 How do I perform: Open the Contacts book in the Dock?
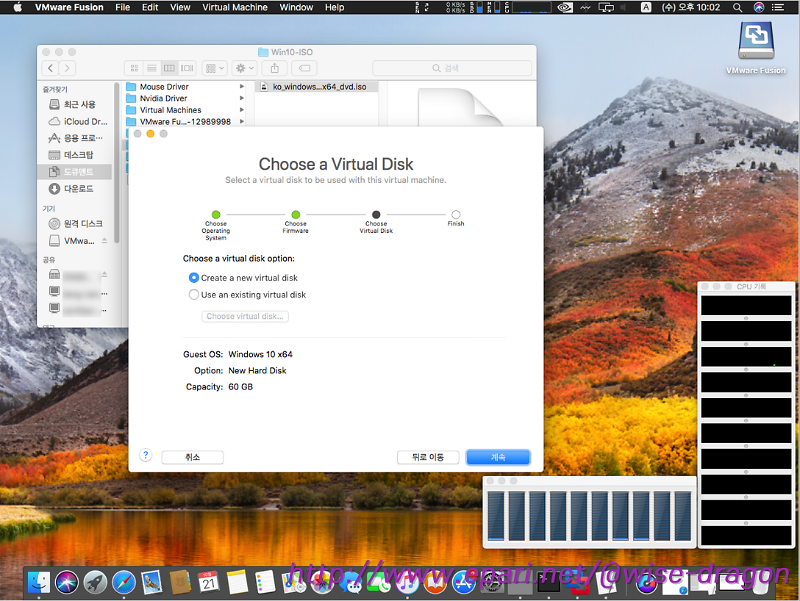click(180, 582)
